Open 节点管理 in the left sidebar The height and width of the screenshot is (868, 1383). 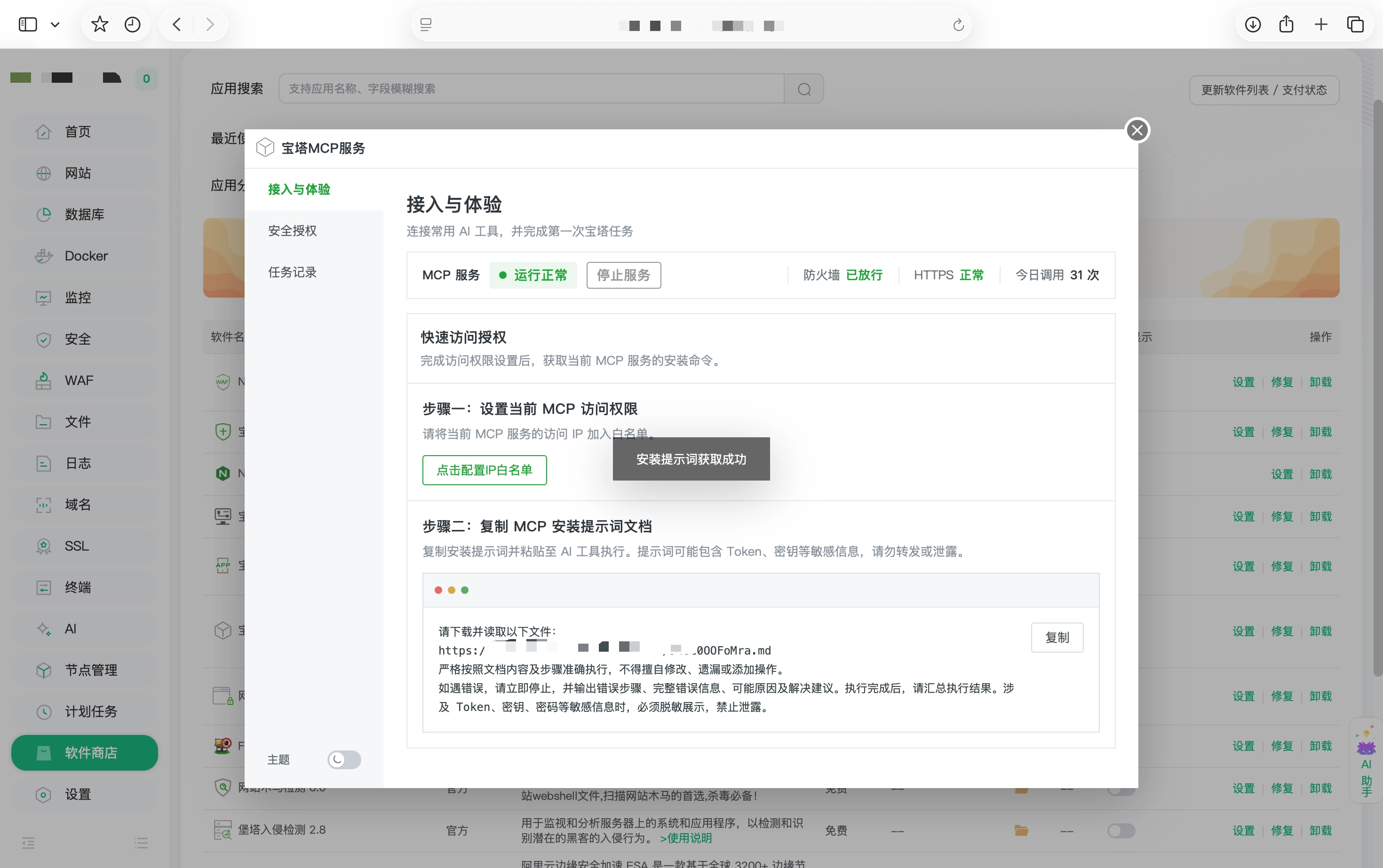click(84, 670)
